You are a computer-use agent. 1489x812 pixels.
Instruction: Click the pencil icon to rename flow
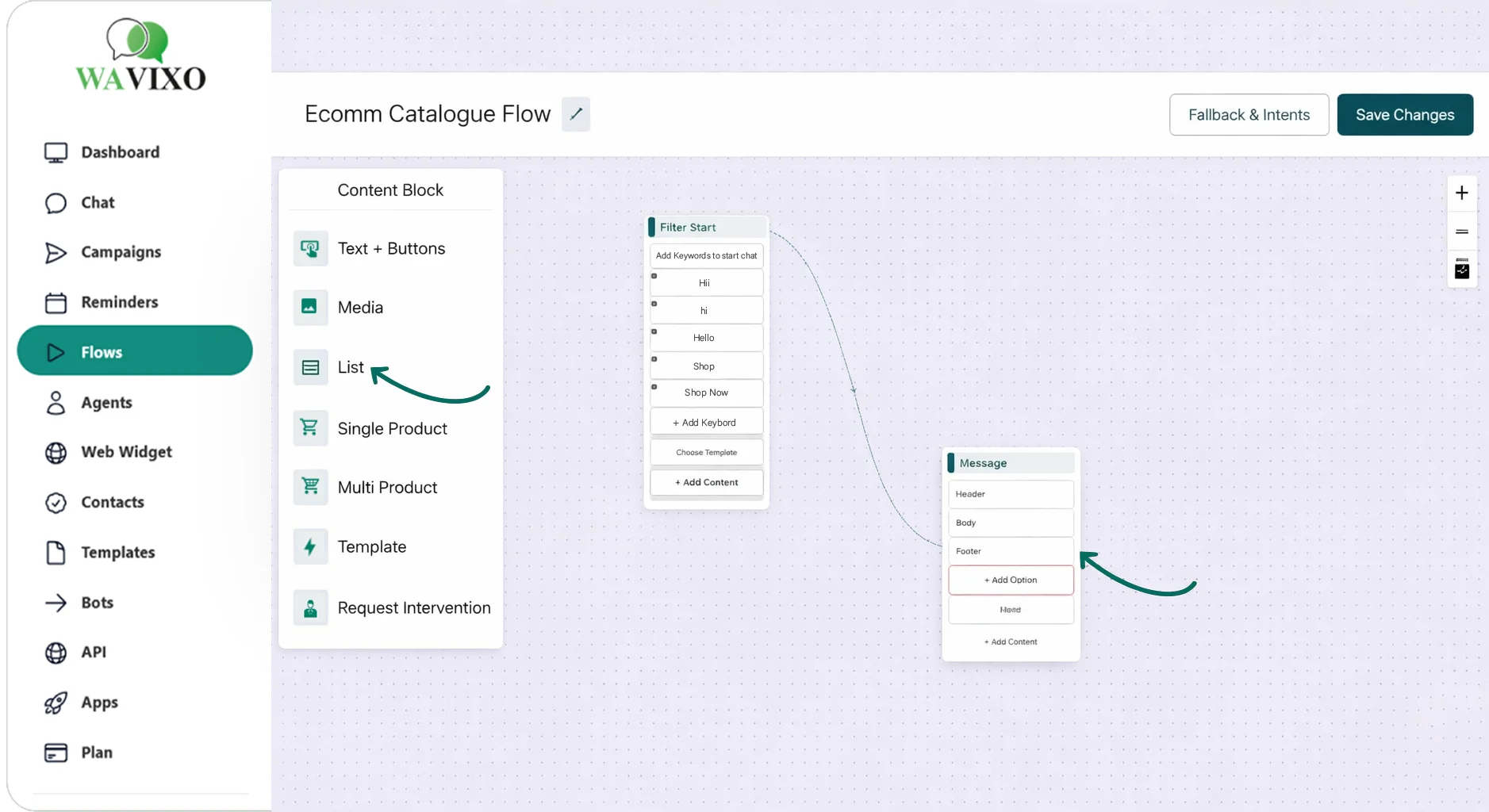click(x=576, y=114)
